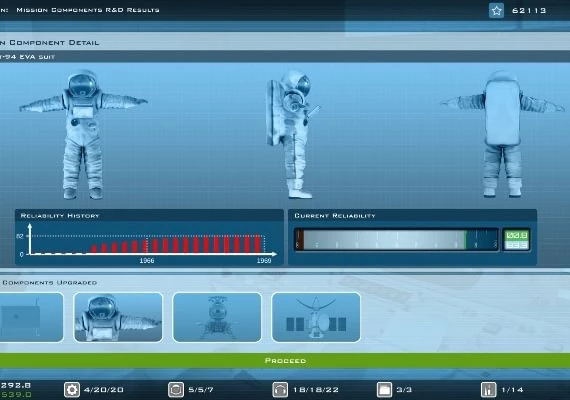Viewport: 570px width, 400px height.
Task: Click the 18/18/22 status value
Action: (316, 390)
